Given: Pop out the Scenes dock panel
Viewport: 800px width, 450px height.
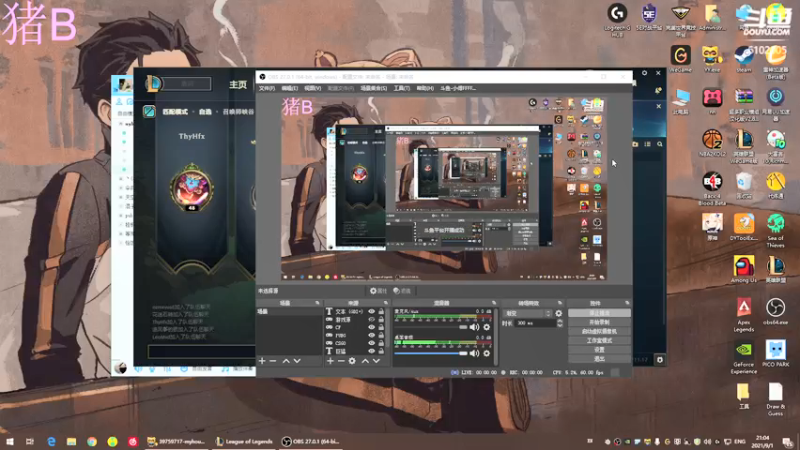Looking at the screenshot, I should point(317,303).
